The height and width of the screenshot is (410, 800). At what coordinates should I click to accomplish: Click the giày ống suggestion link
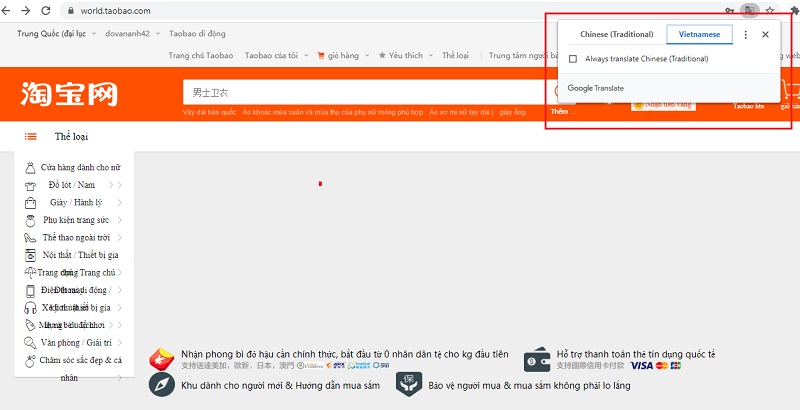[x=512, y=112]
